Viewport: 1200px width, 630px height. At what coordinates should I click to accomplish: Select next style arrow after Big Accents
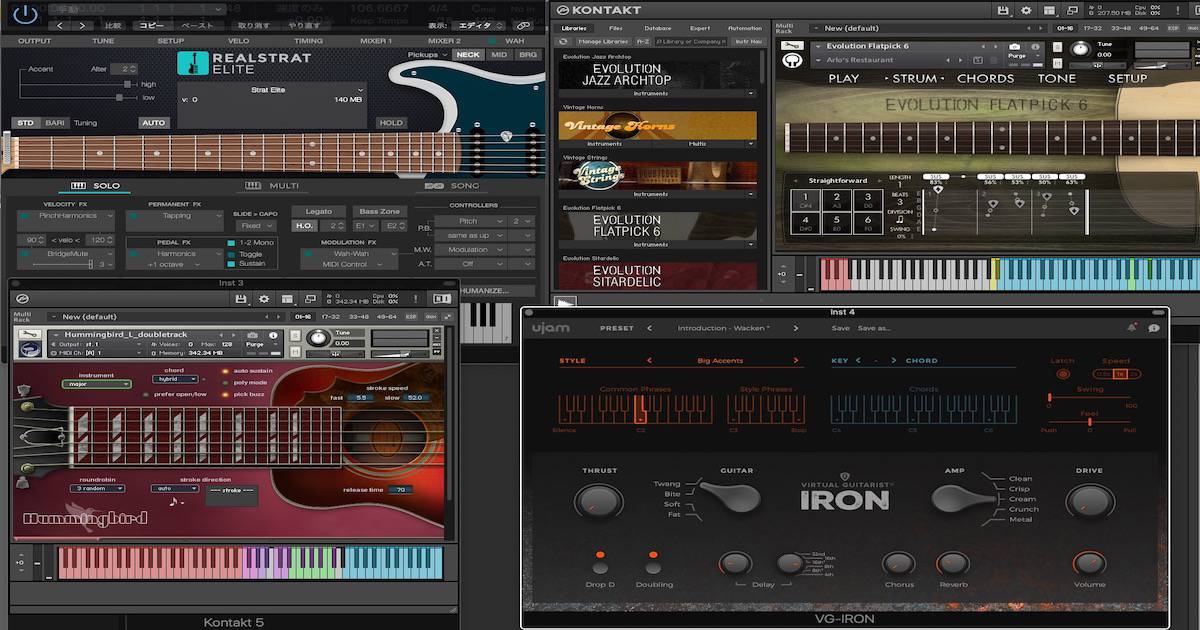(796, 361)
